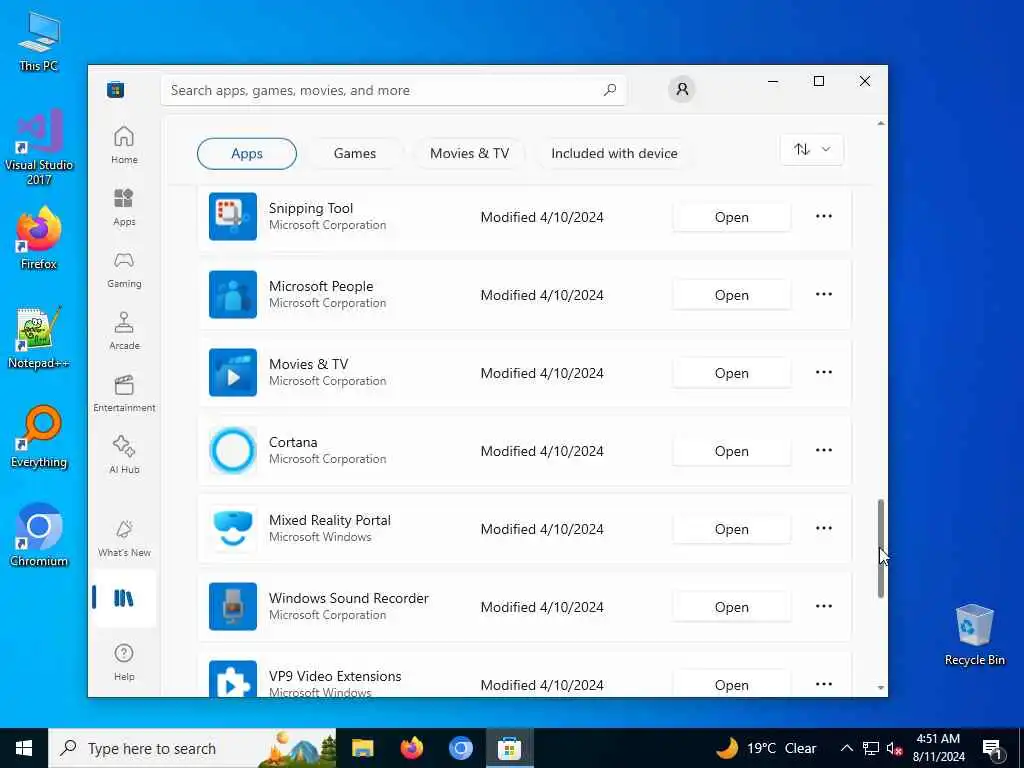Expand the sort order dropdown
Screen dimensions: 1024x768
tap(812, 150)
